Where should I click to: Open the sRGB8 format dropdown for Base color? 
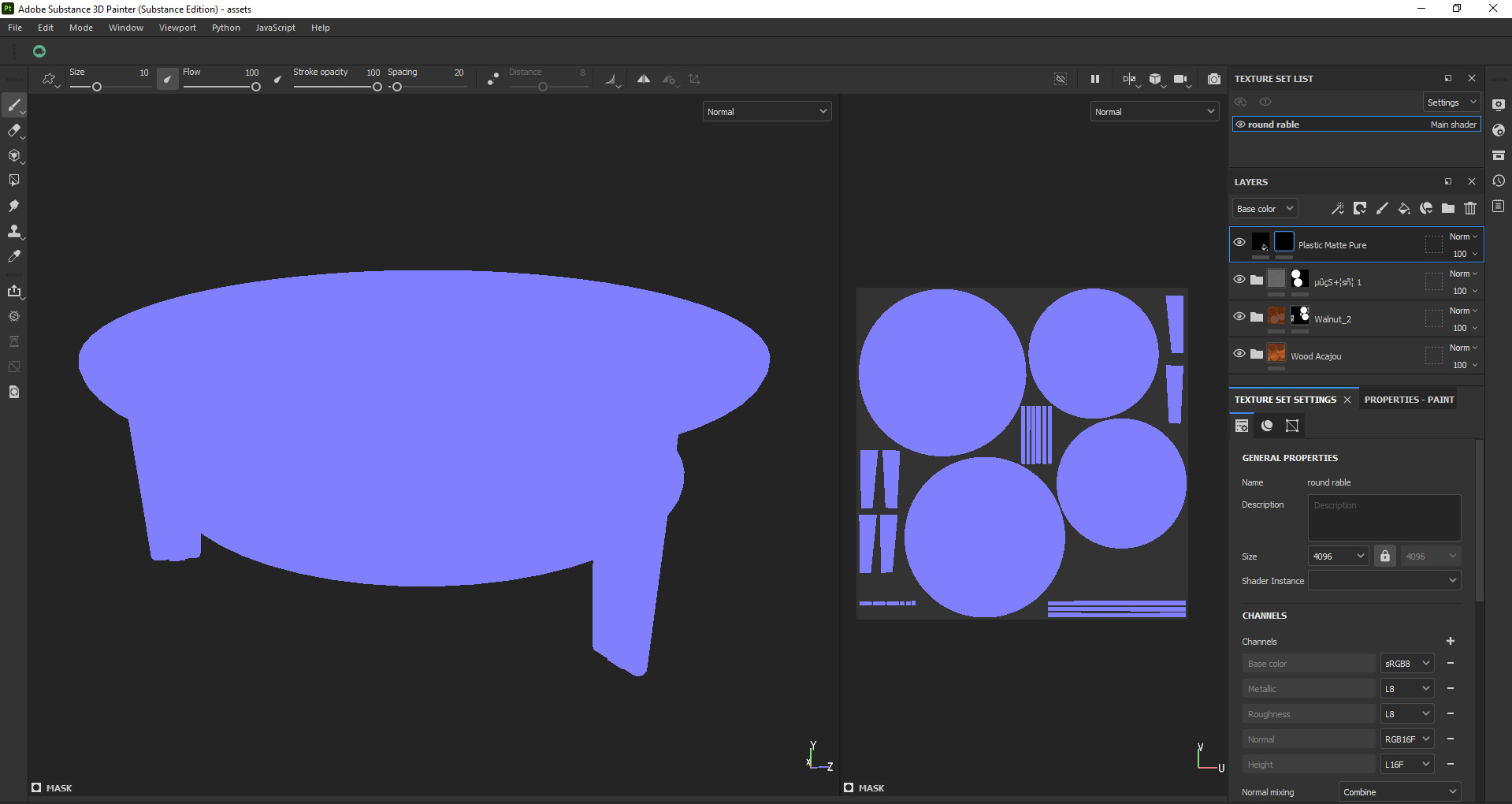[1407, 664]
